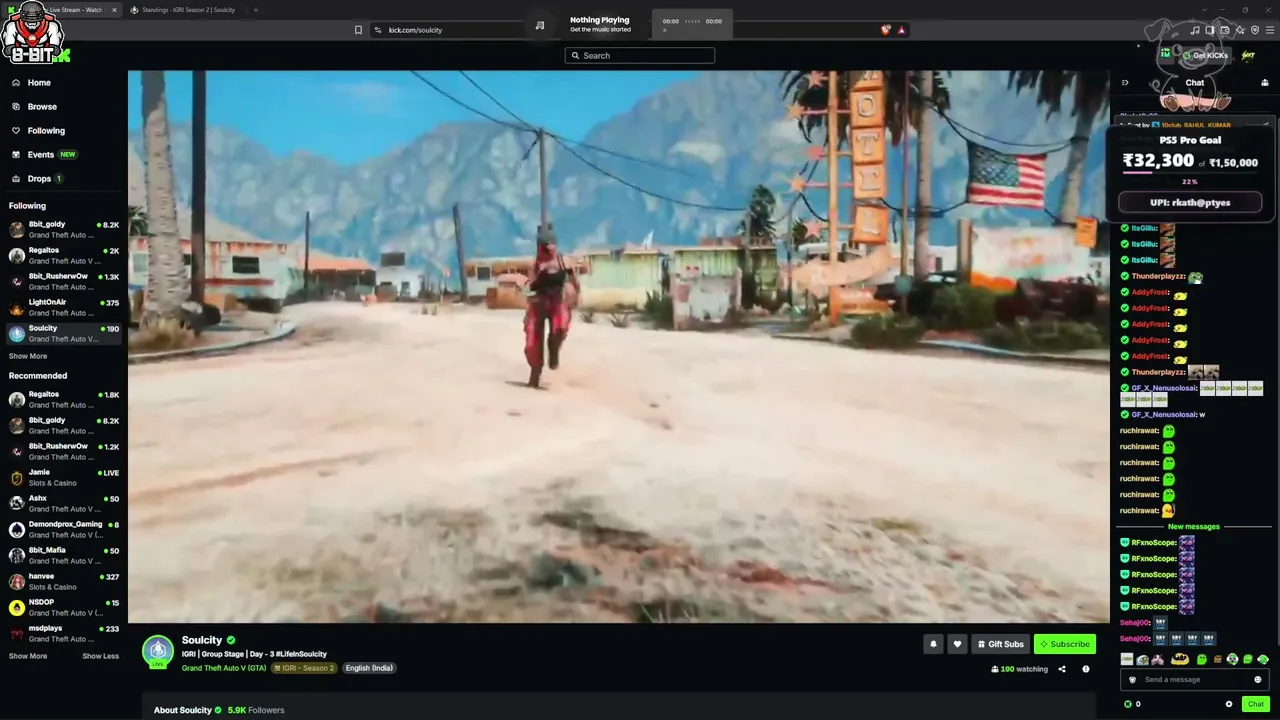Open the msdplays recommended channel
Viewport: 1280px width, 720px height.
64,633
